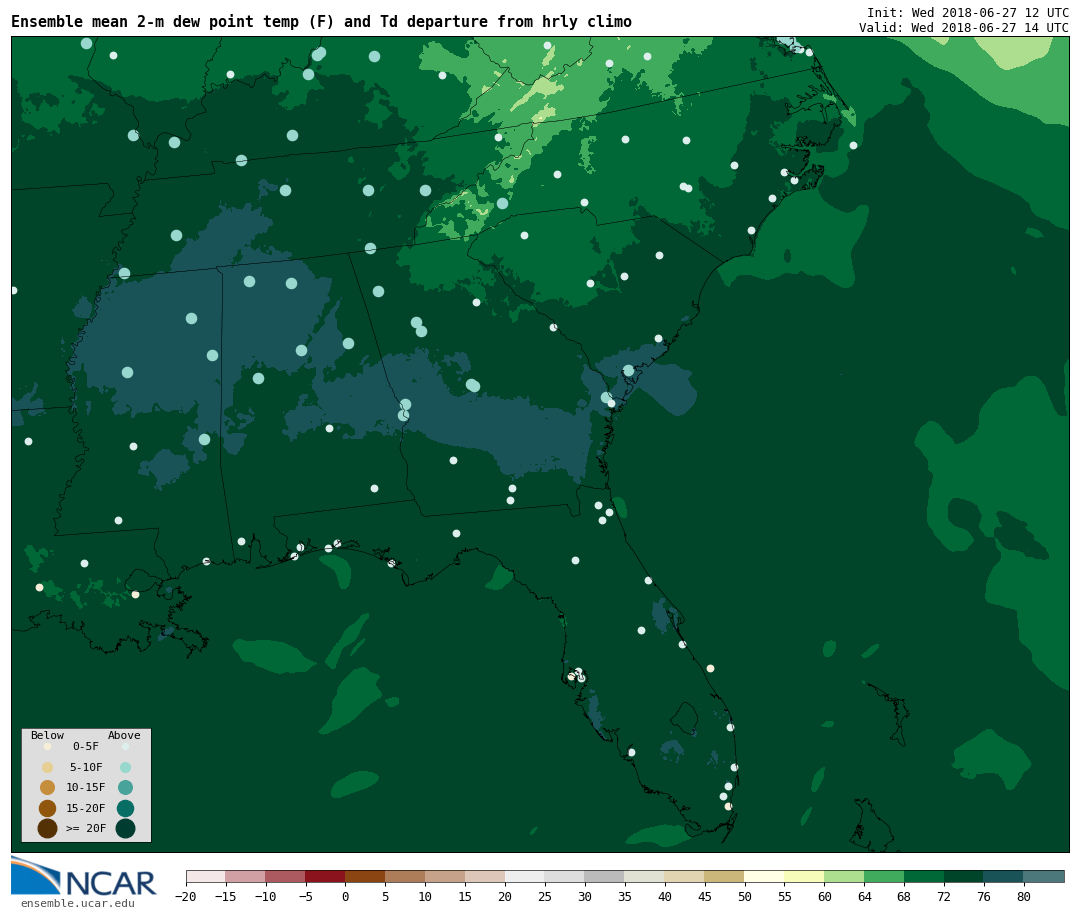Image resolution: width=1080 pixels, height=915 pixels.
Task: Click the below-climo 10-15F orange-brown legend circle
Action: [x=48, y=788]
